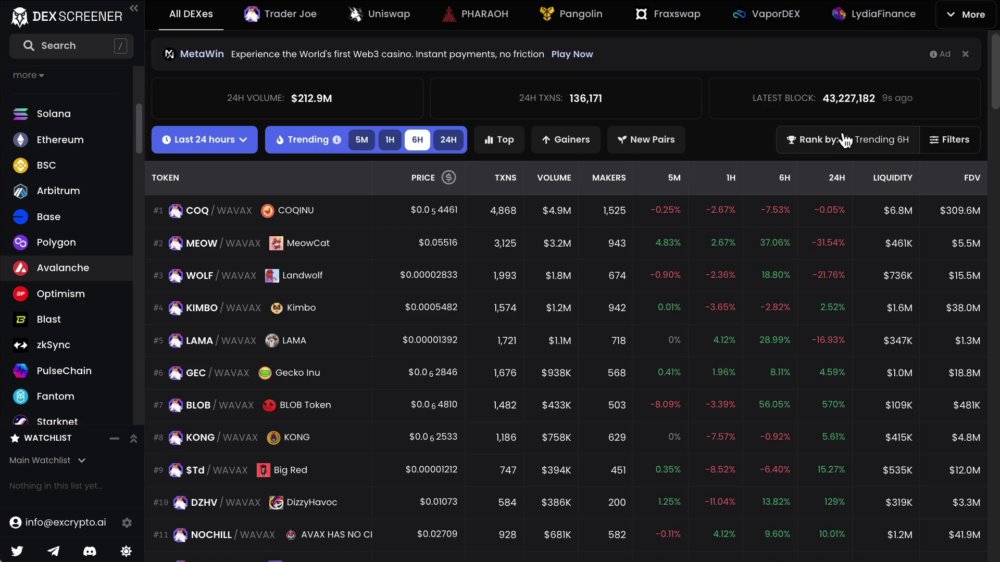
Task: Open the Base chain icon
Action: coord(20,217)
